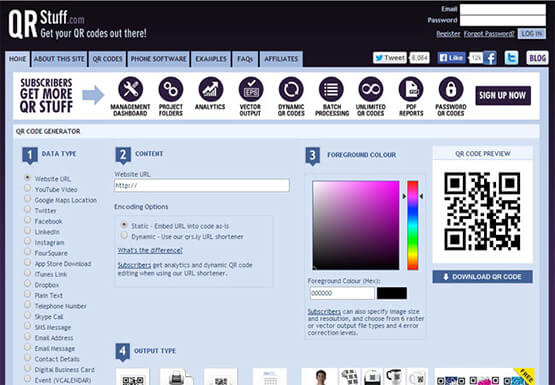The image size is (555, 385).
Task: Choose Contact Details data type
Action: click(28, 358)
